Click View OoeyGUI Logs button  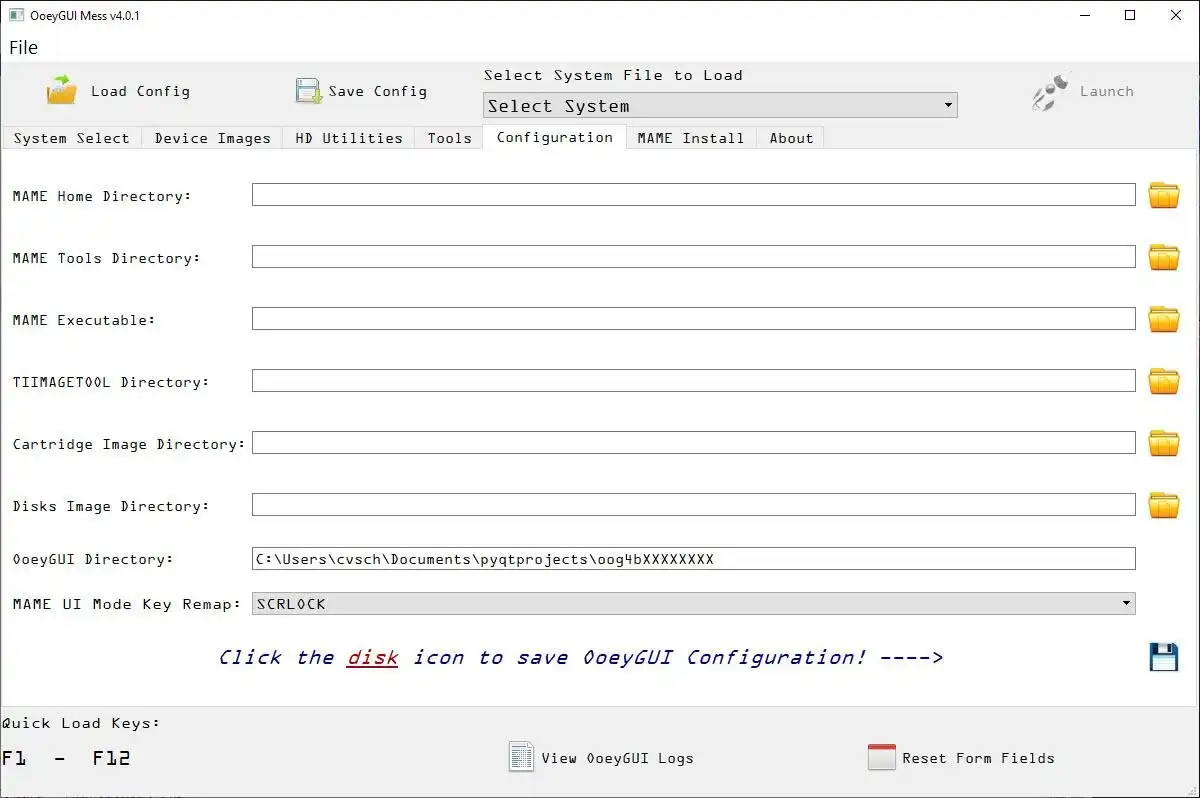pos(601,757)
